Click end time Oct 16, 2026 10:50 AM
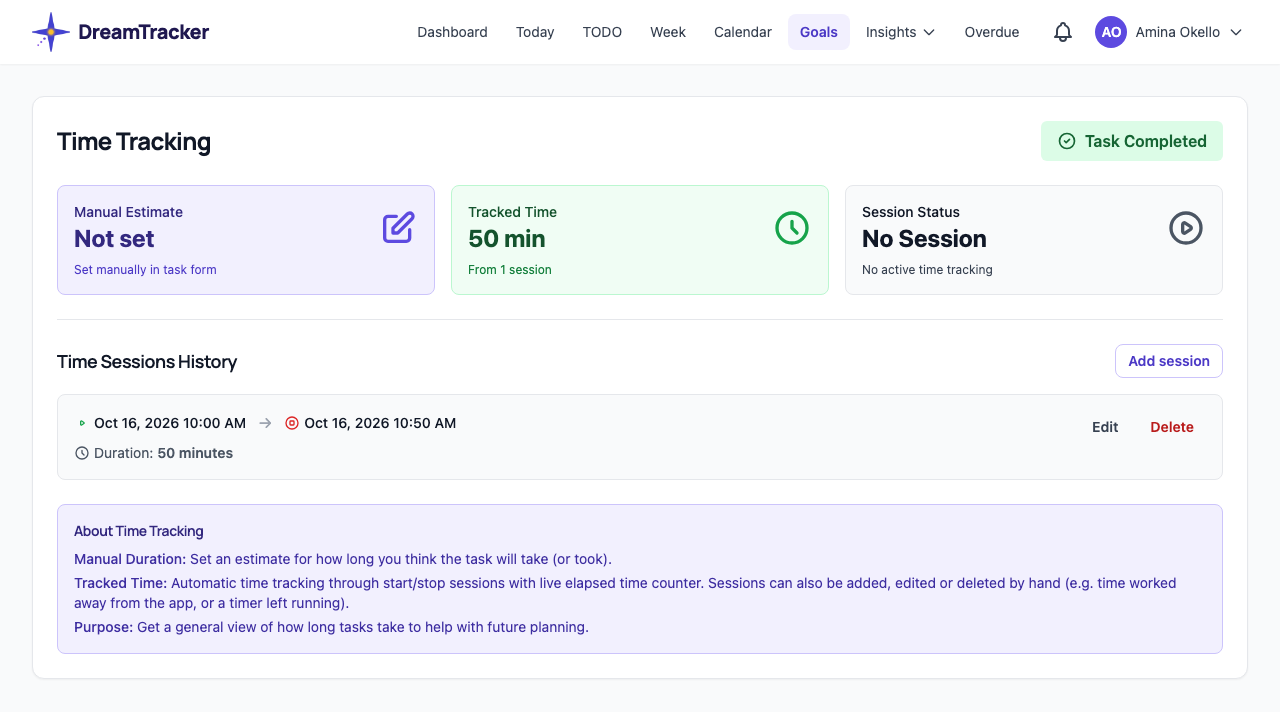Screen dimensions: 1280x712 [380, 423]
